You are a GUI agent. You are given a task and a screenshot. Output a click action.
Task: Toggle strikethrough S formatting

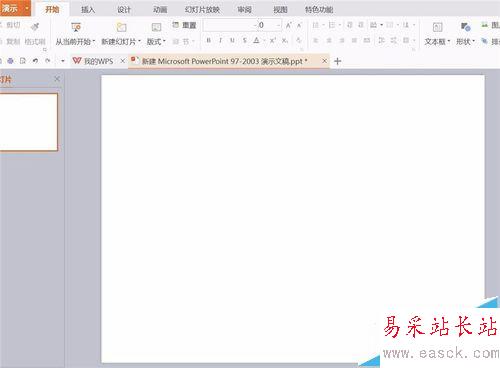coord(245,40)
